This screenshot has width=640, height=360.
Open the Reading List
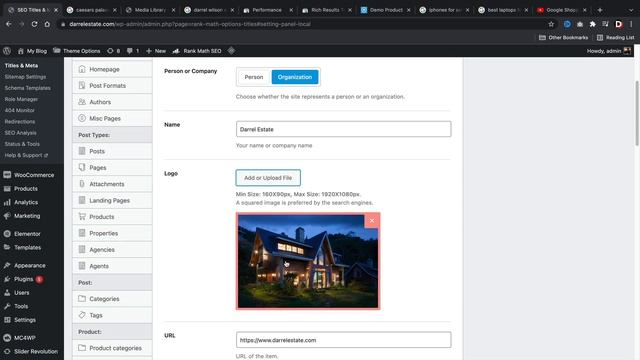pos(616,38)
